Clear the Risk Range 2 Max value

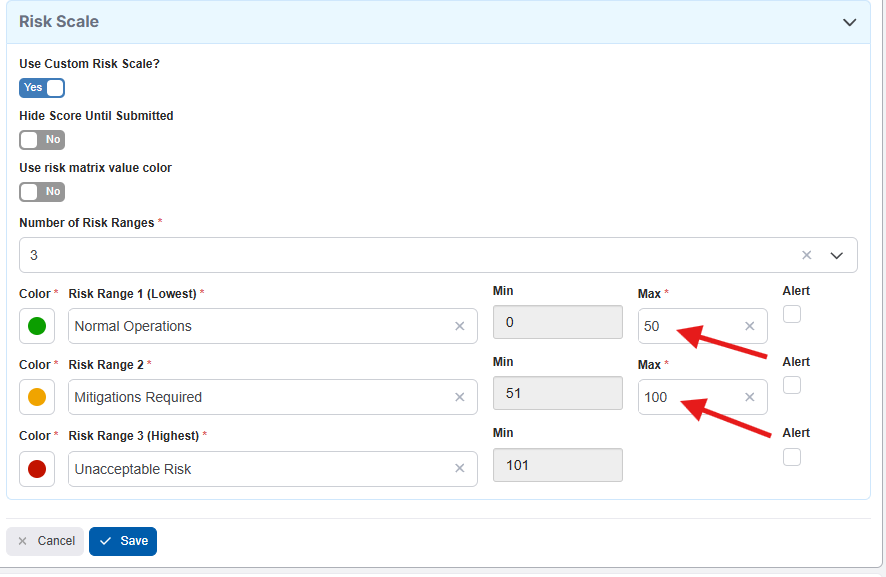point(749,397)
